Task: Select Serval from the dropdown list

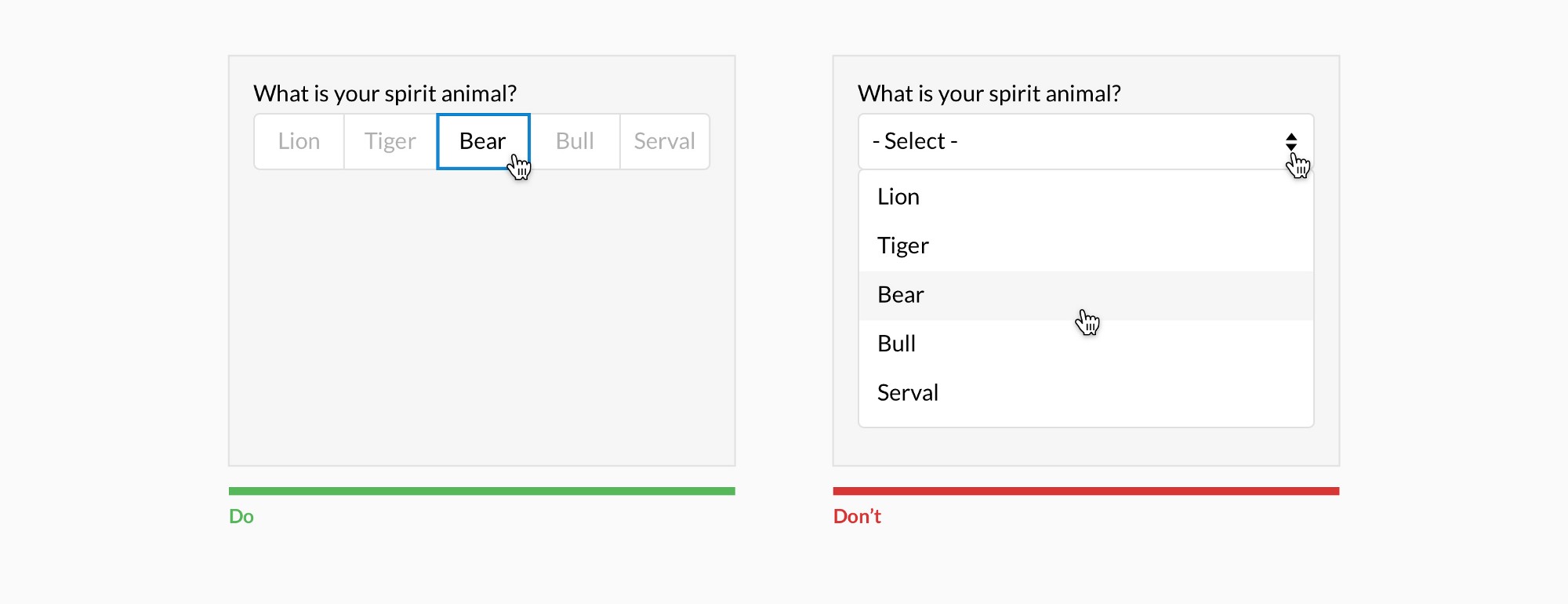Action: point(908,392)
